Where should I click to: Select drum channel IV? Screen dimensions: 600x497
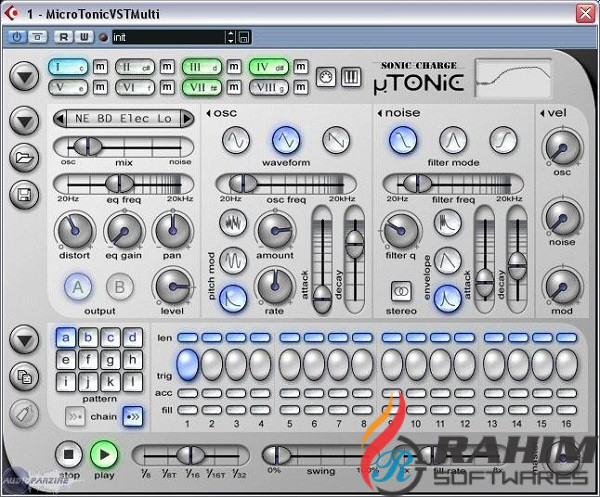pyautogui.click(x=269, y=67)
